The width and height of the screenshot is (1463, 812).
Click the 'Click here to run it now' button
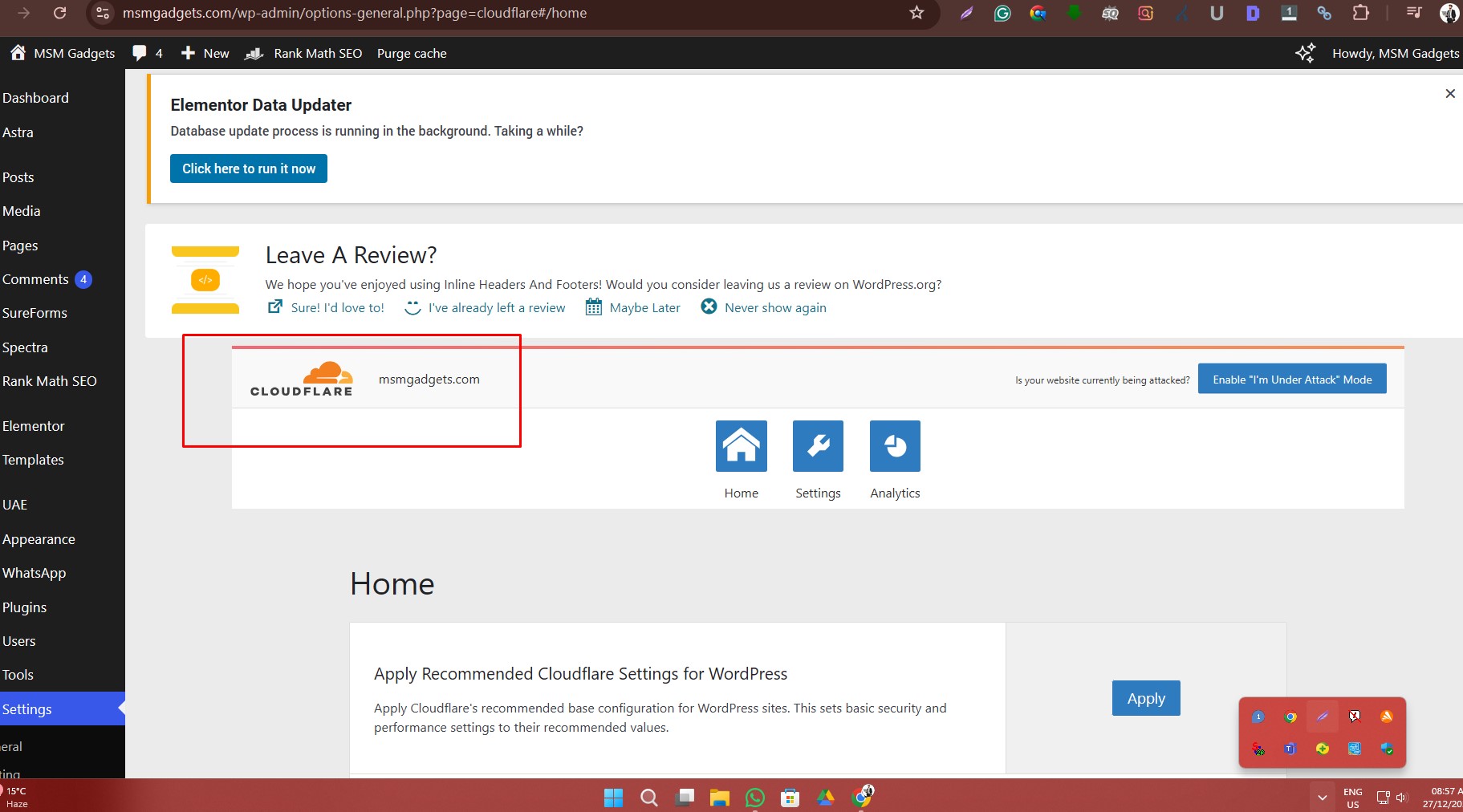point(249,168)
